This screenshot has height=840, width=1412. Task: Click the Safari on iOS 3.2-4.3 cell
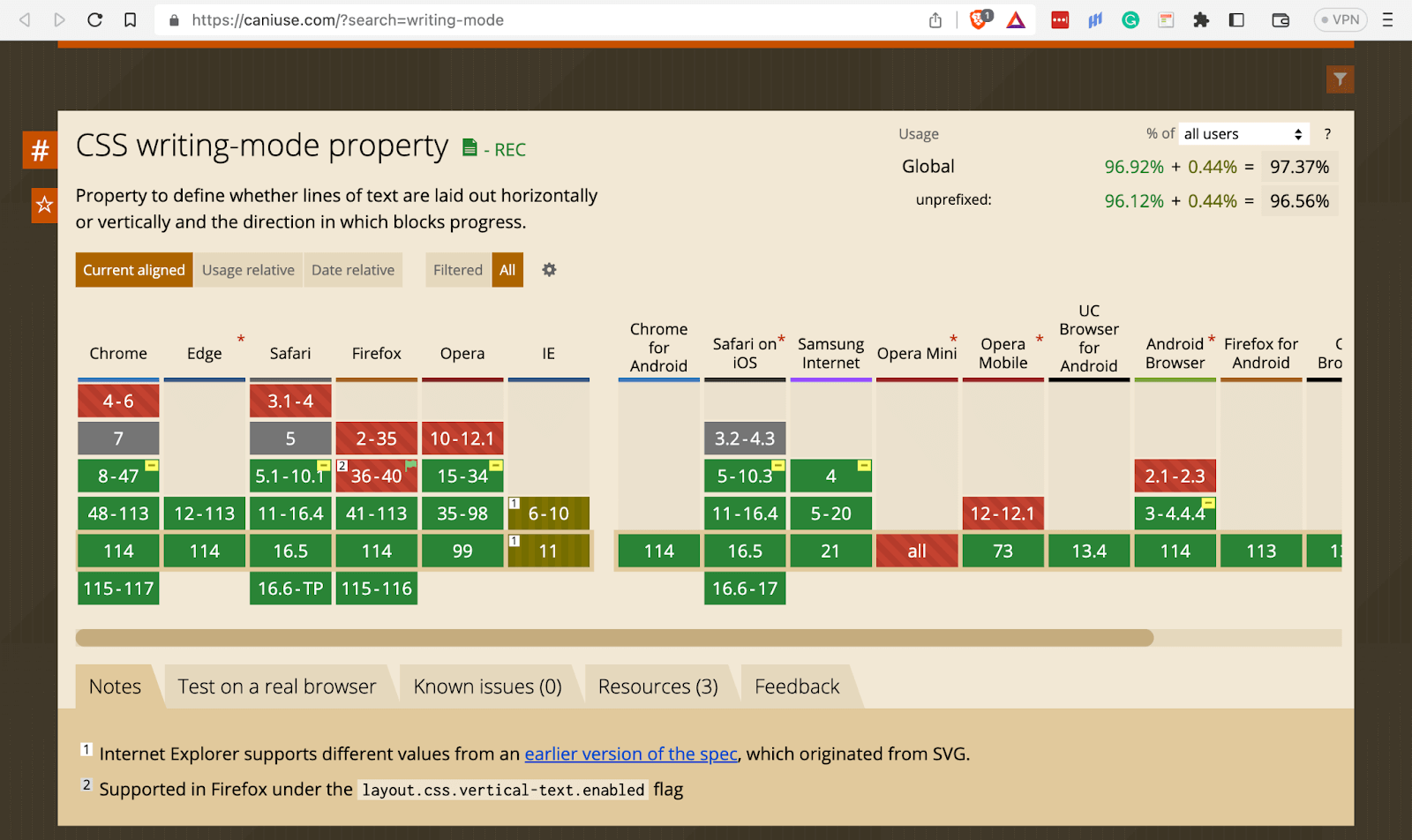[745, 439]
